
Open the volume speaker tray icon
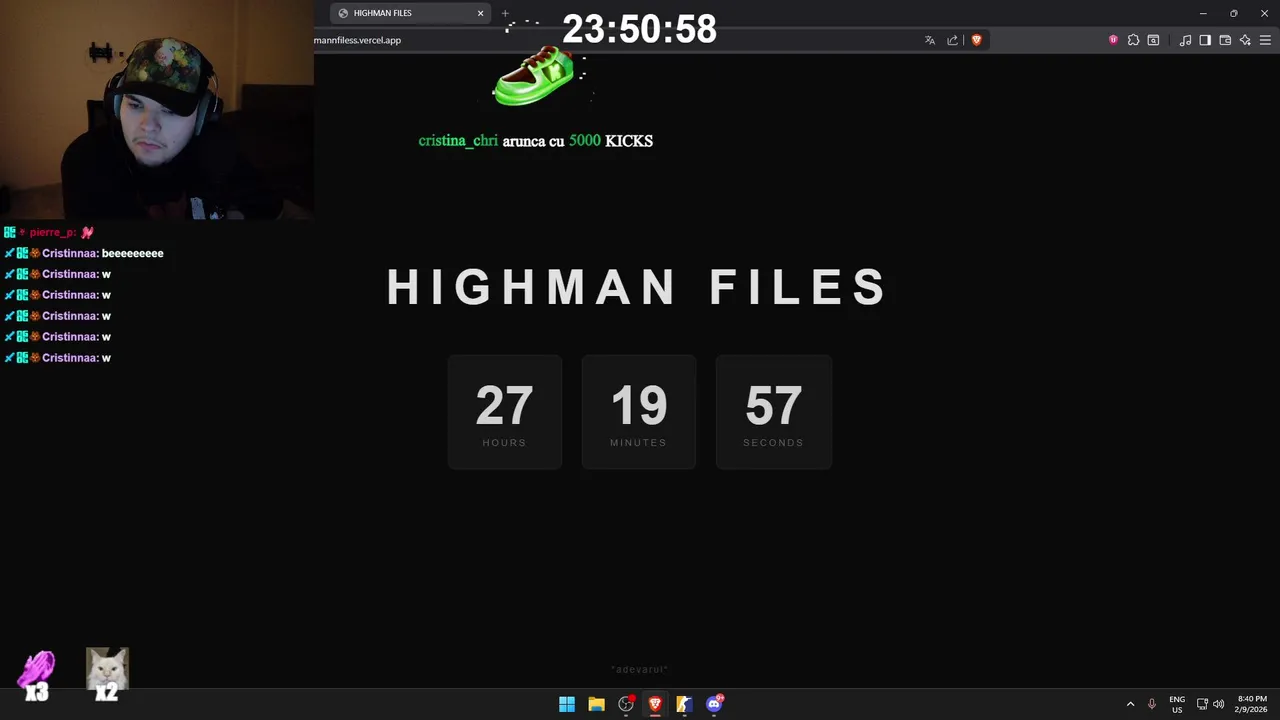tap(1219, 704)
